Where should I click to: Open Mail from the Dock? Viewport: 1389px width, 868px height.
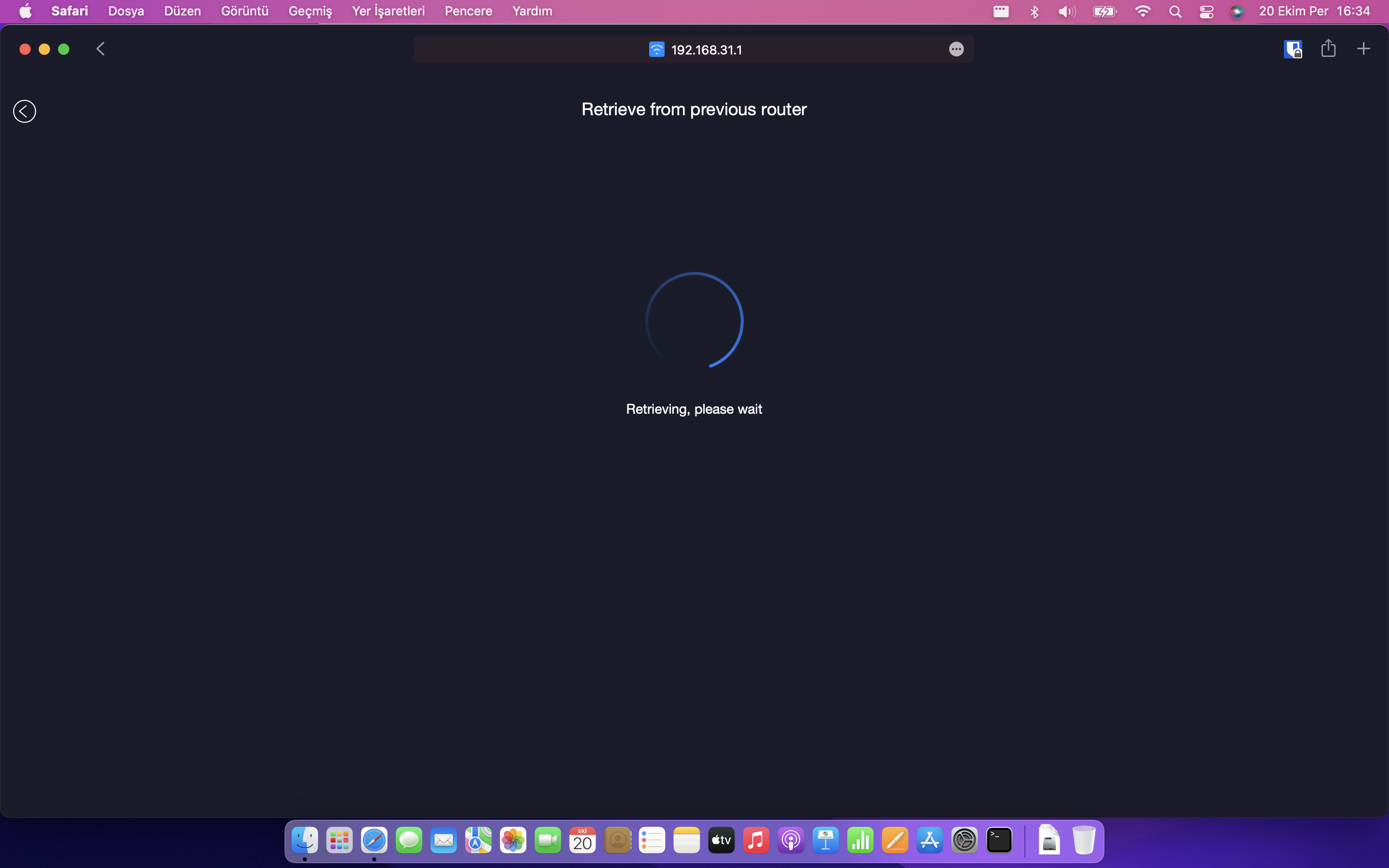(x=444, y=841)
